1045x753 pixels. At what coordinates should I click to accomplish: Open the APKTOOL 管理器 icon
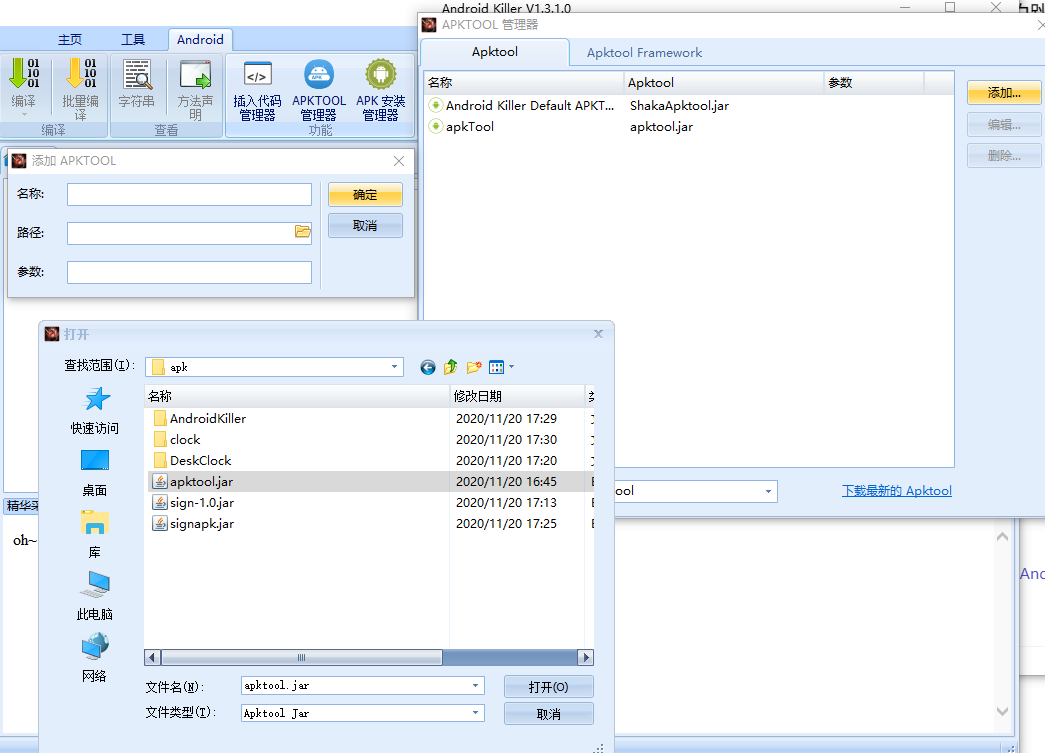point(319,90)
